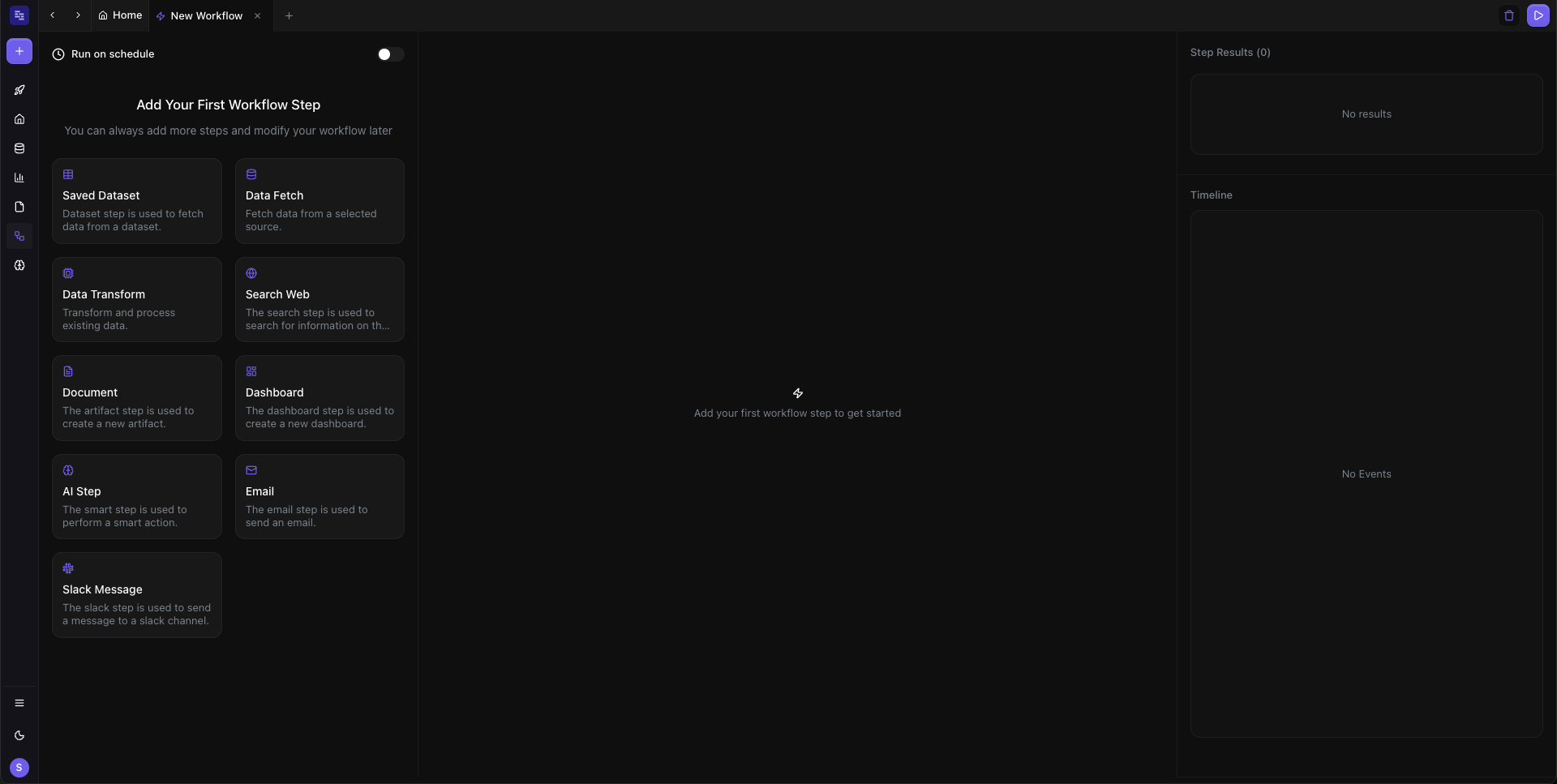Run the workflow with the play button

1538,15
